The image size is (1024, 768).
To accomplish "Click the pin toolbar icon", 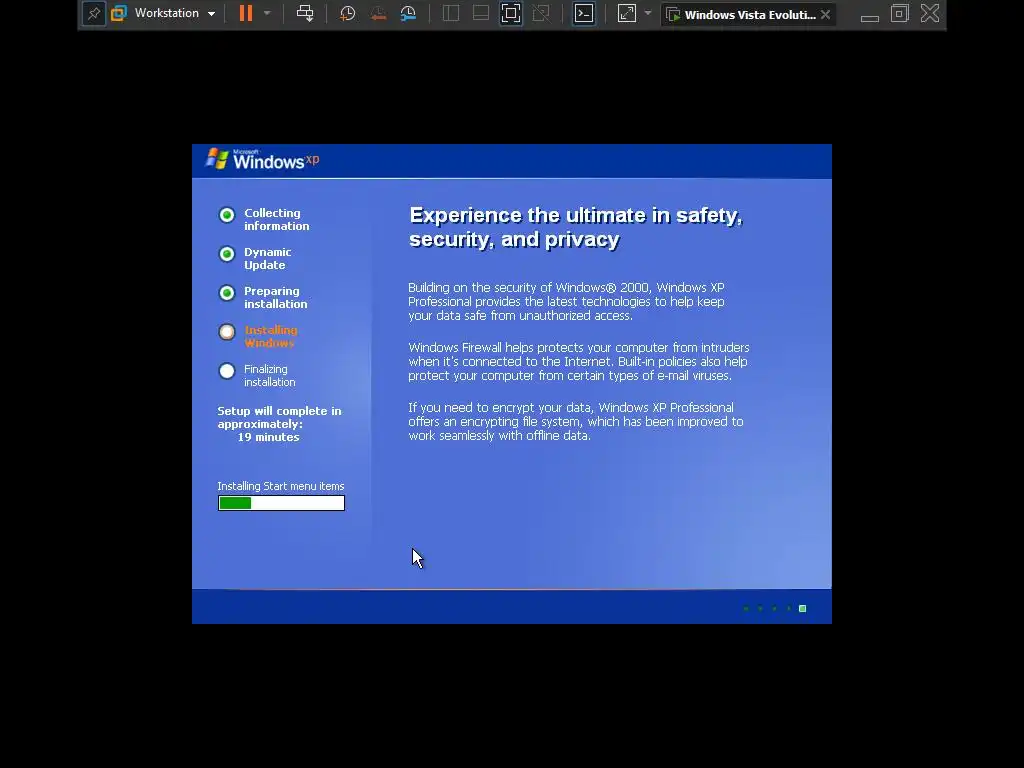I will 94,14.
